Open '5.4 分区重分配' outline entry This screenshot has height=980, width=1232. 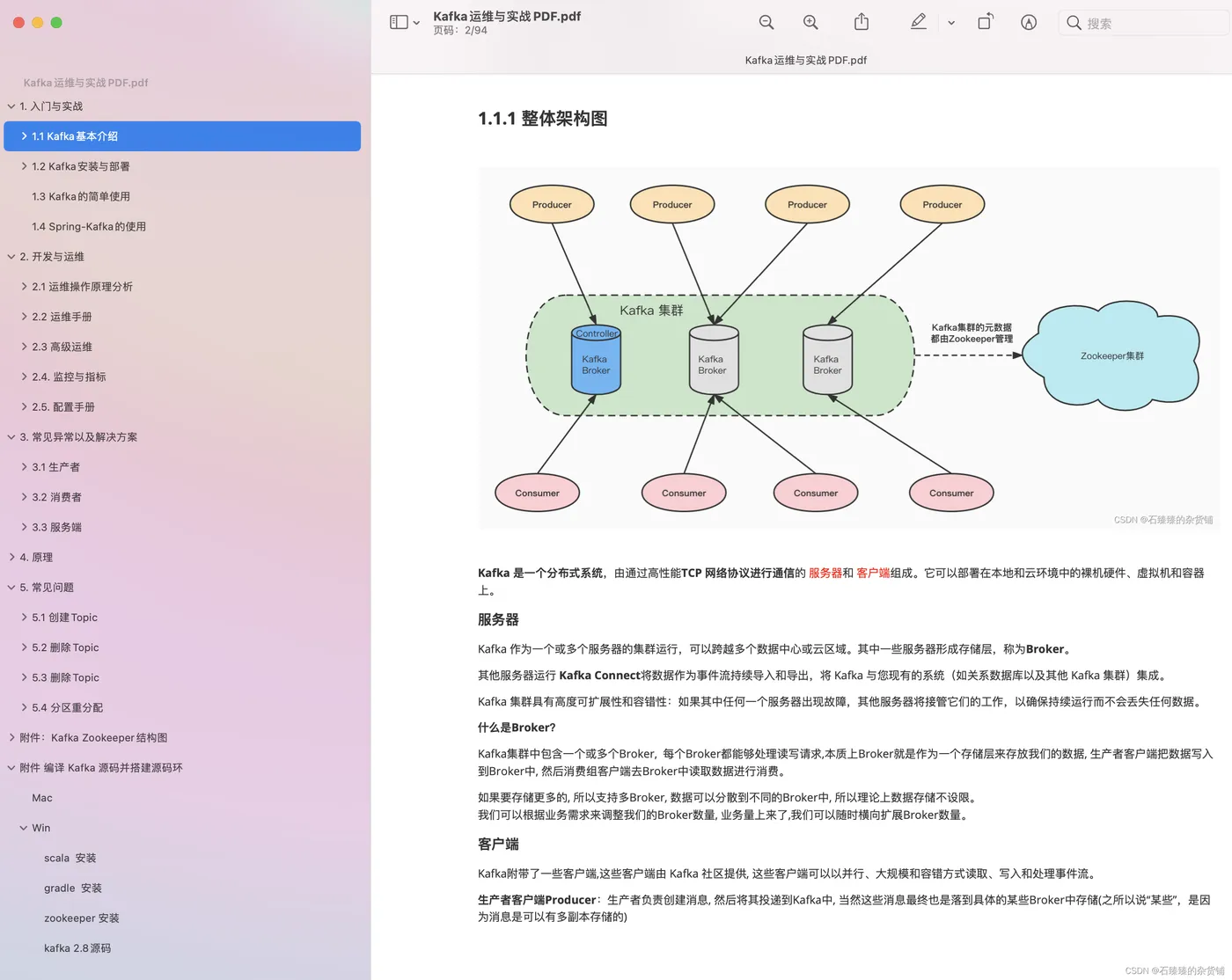click(67, 707)
